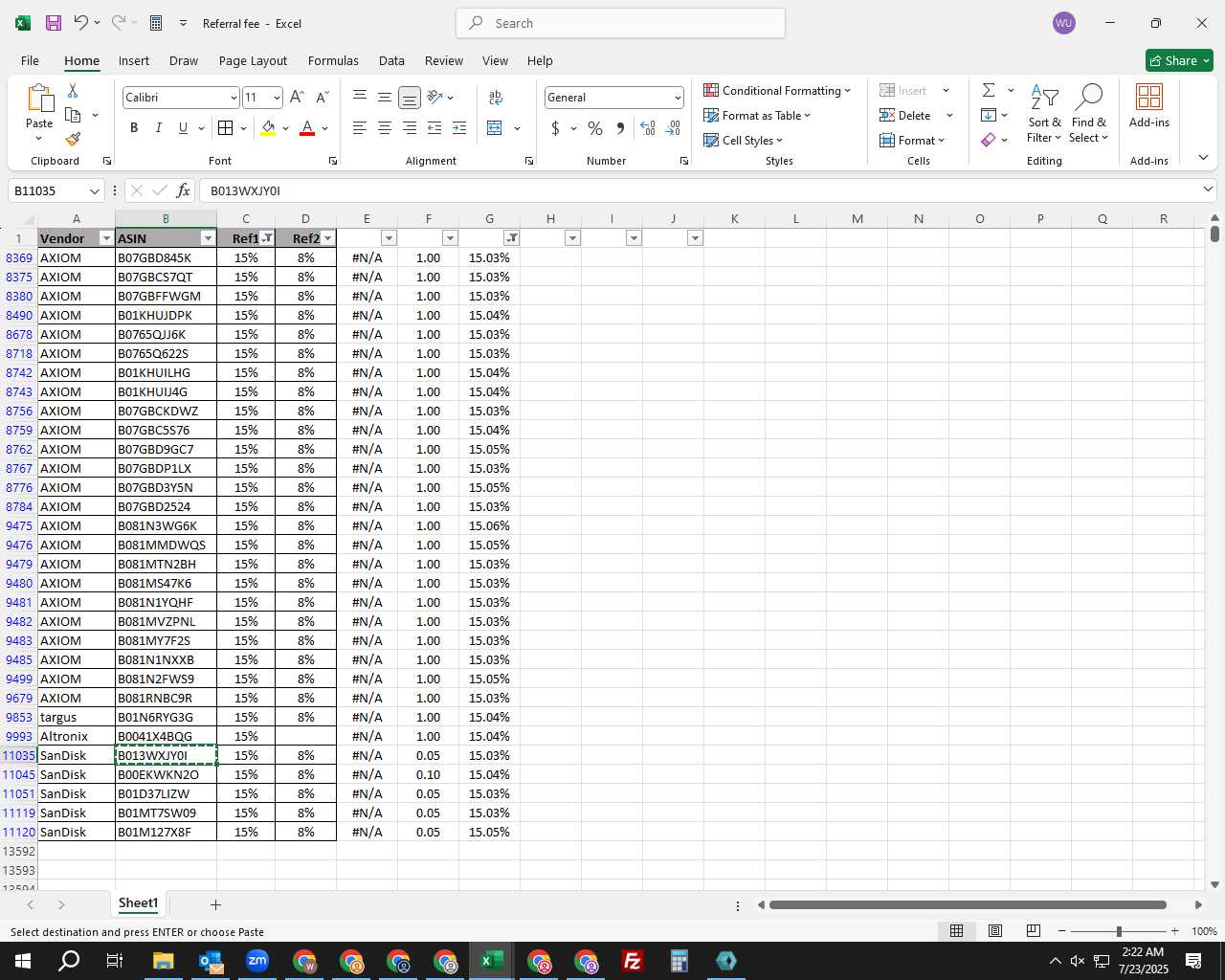
Task: Toggle Top Align vertical alignment
Action: click(x=359, y=98)
